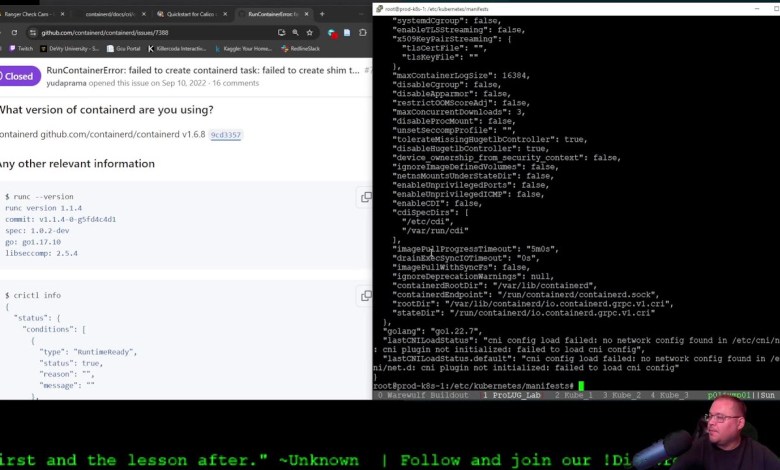The height and width of the screenshot is (470, 780).
Task: Click terminal line '"/var/run/cdi"'
Action: pyautogui.click(x=435, y=231)
